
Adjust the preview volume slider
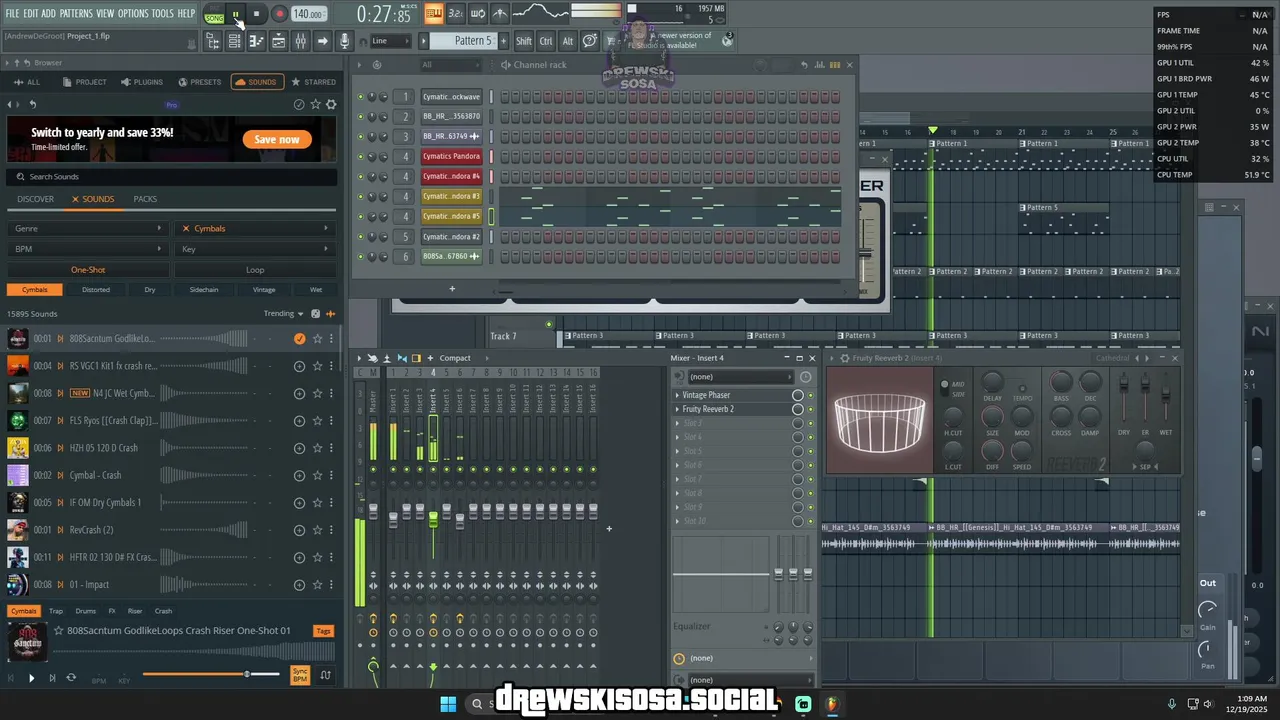(x=211, y=674)
